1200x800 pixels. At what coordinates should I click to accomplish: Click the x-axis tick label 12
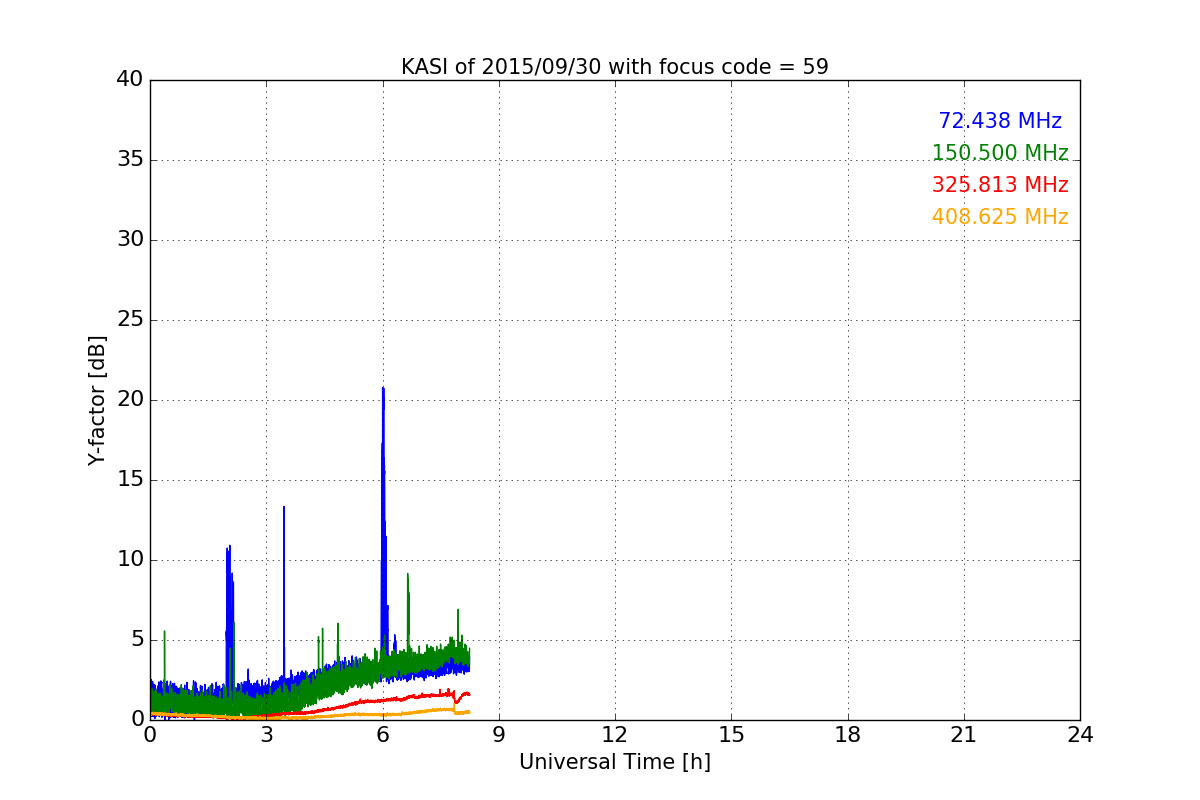pos(615,735)
